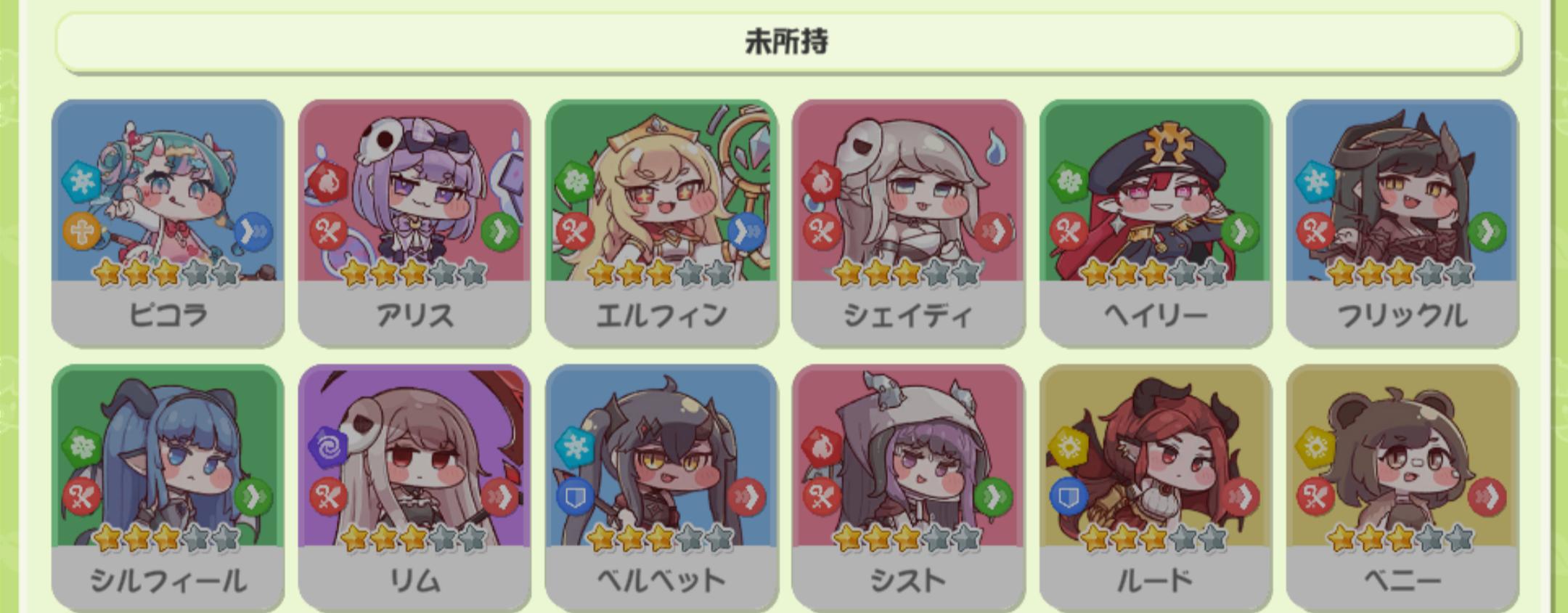Click the fire element icon on アリス
The image size is (1568, 613).
pyautogui.click(x=328, y=181)
